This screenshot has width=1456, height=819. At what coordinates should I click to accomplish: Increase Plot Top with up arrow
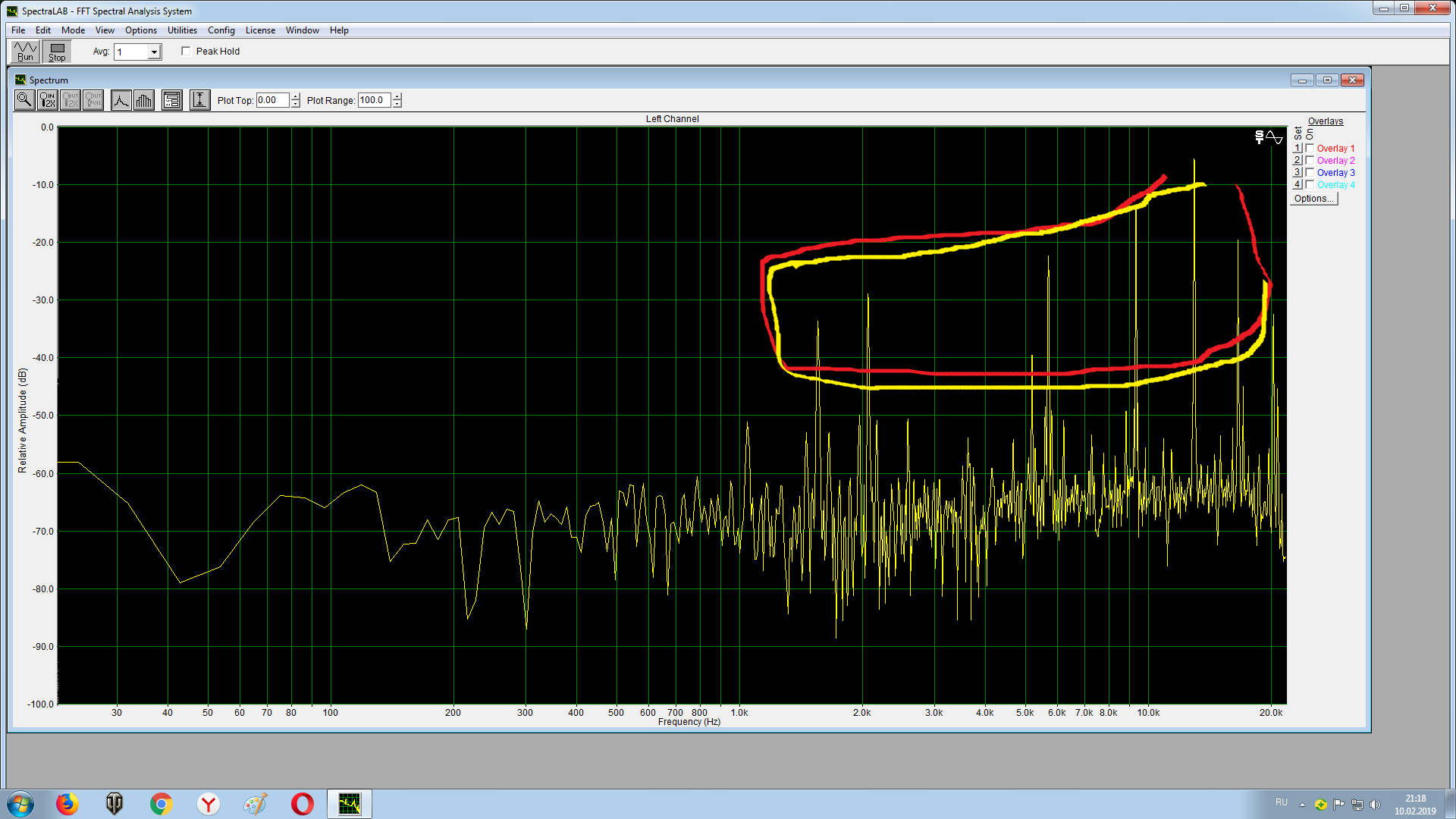coord(295,96)
